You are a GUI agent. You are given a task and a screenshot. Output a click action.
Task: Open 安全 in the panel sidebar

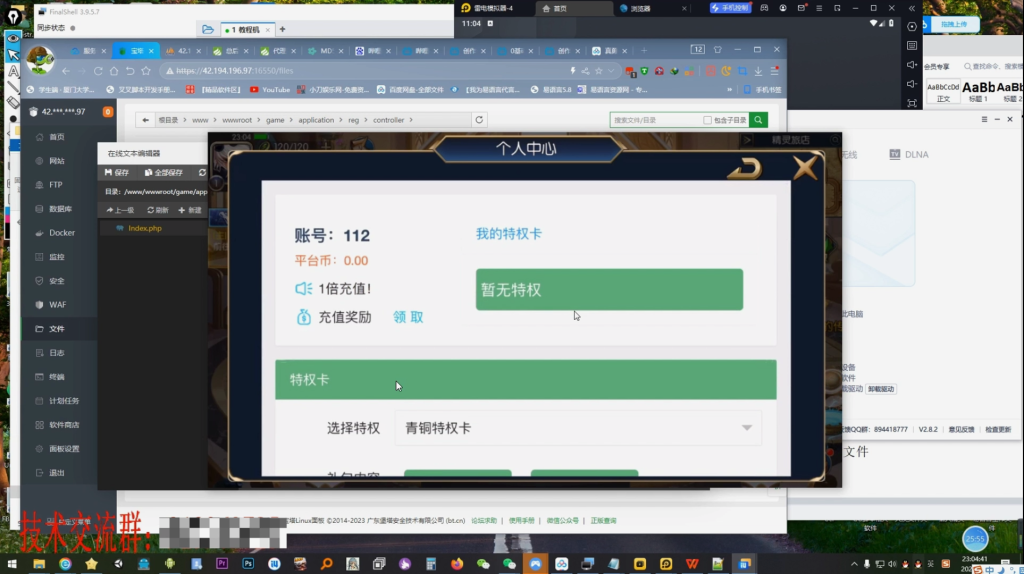(x=57, y=281)
